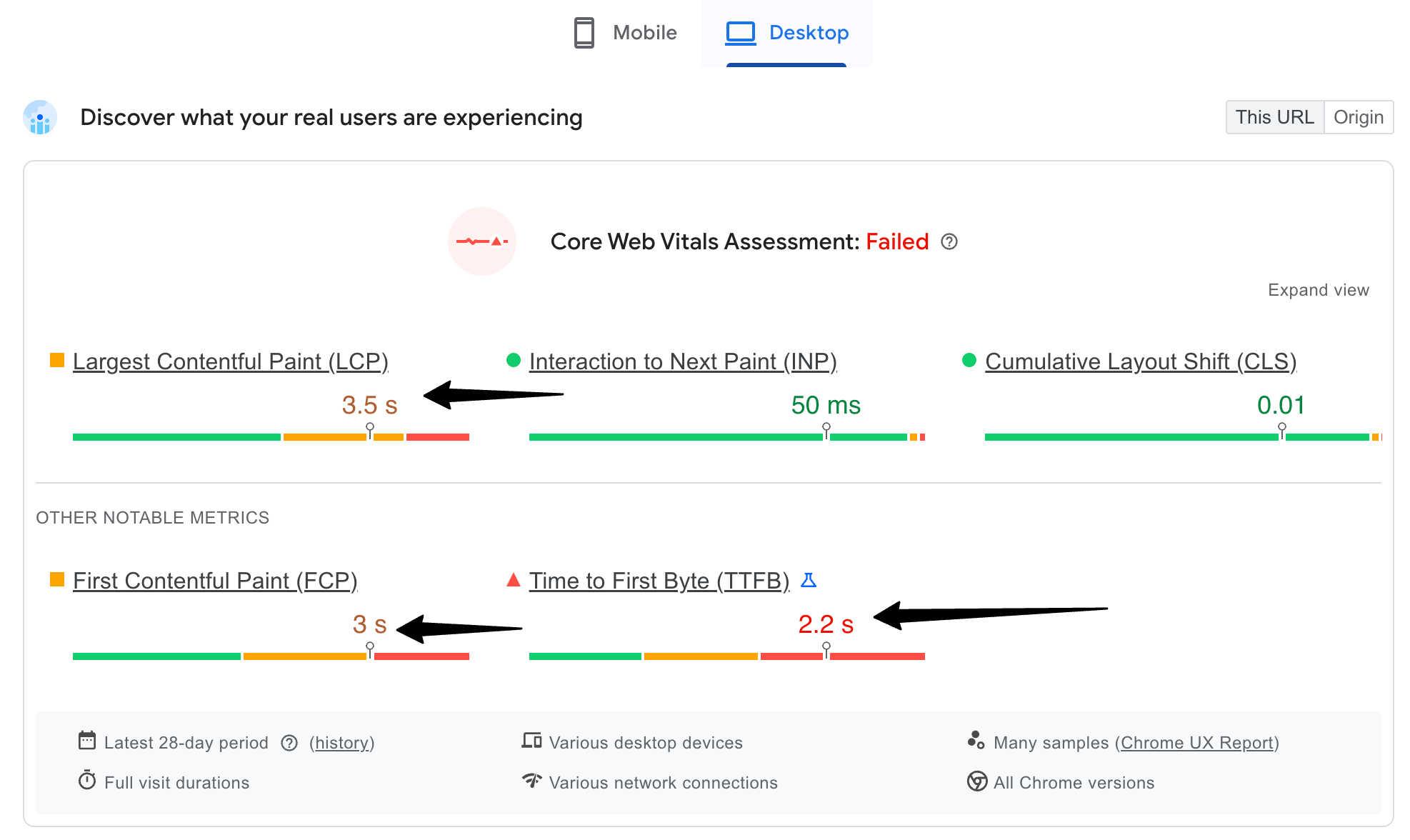Open the Chrome UX Report link
This screenshot has height=840, width=1410.
(x=1197, y=743)
